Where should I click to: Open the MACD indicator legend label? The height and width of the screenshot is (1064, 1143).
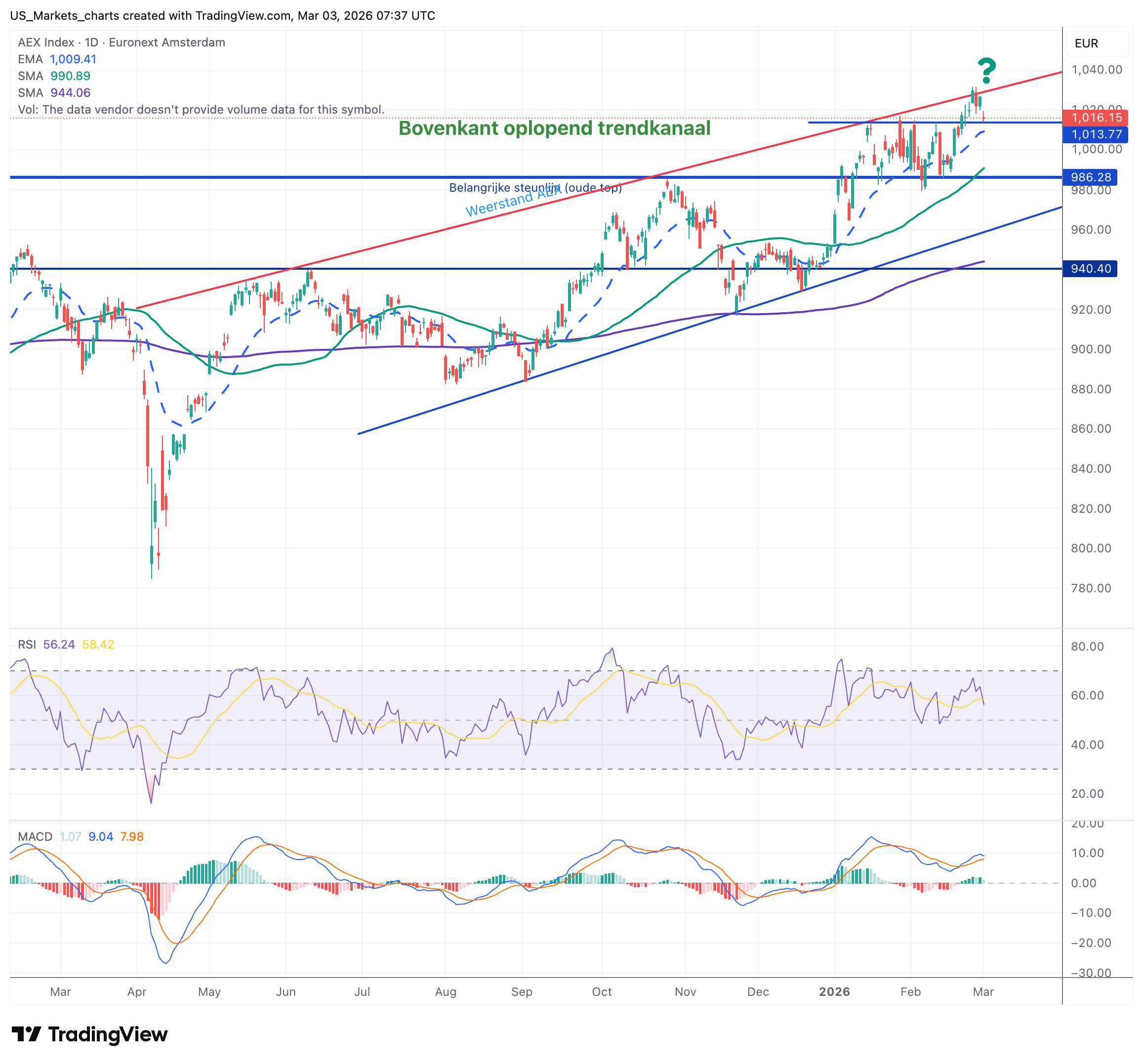35,836
